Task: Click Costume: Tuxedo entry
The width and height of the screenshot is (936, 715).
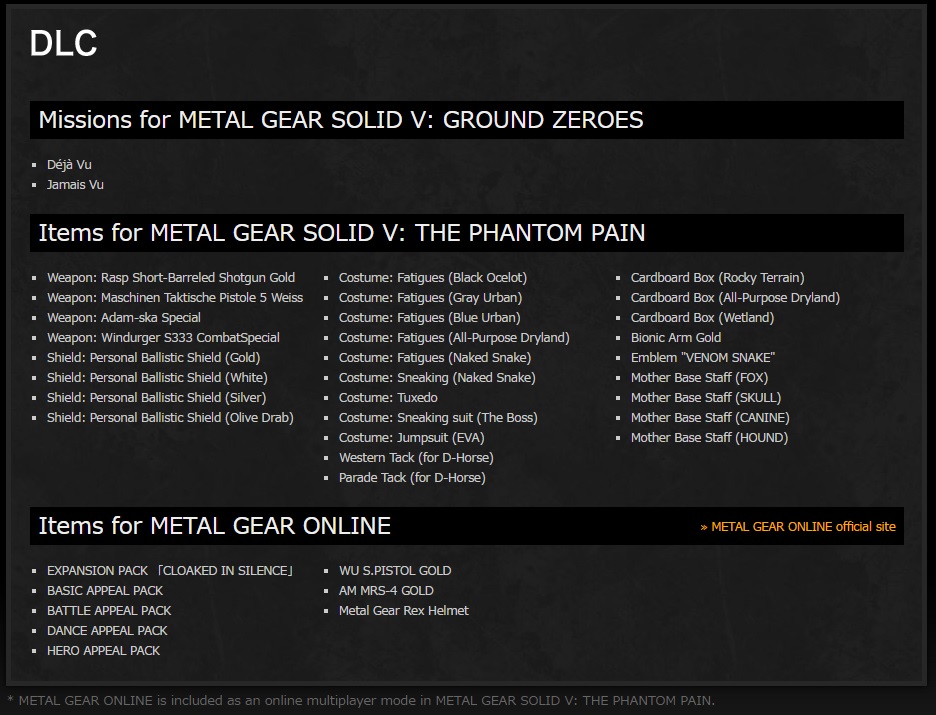Action: click(388, 397)
